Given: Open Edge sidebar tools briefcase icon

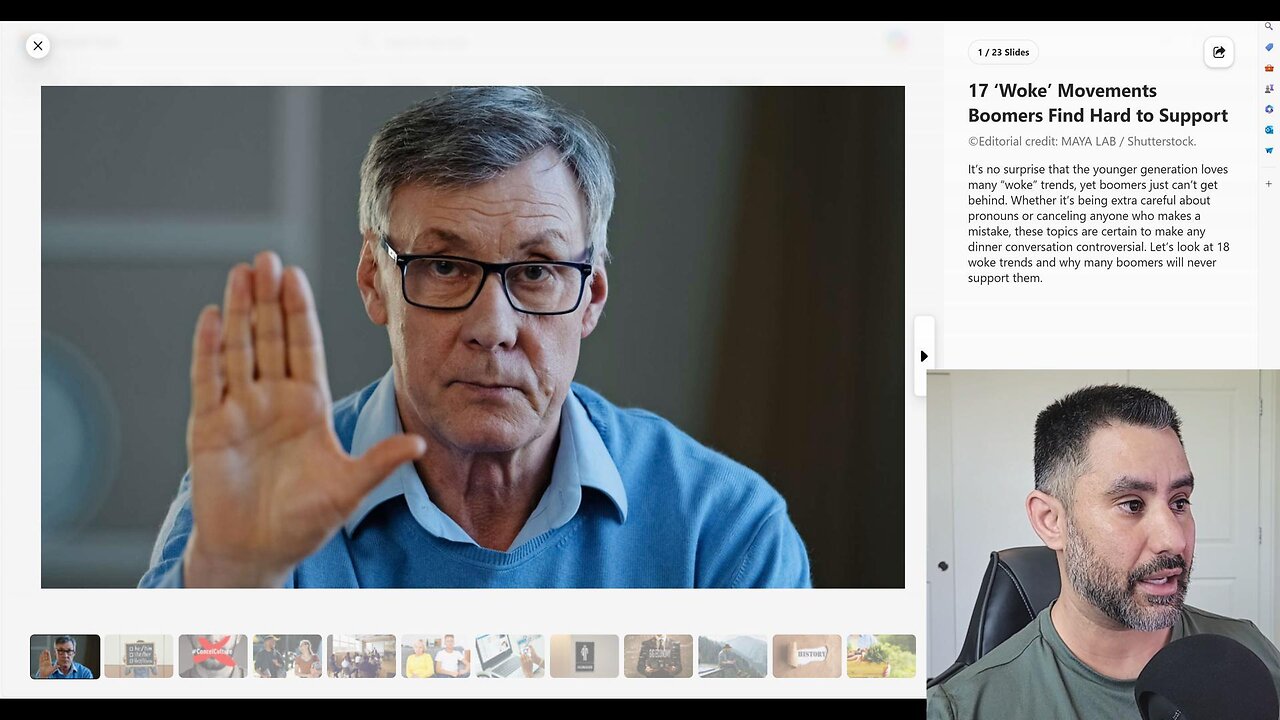Looking at the screenshot, I should click(1269, 68).
